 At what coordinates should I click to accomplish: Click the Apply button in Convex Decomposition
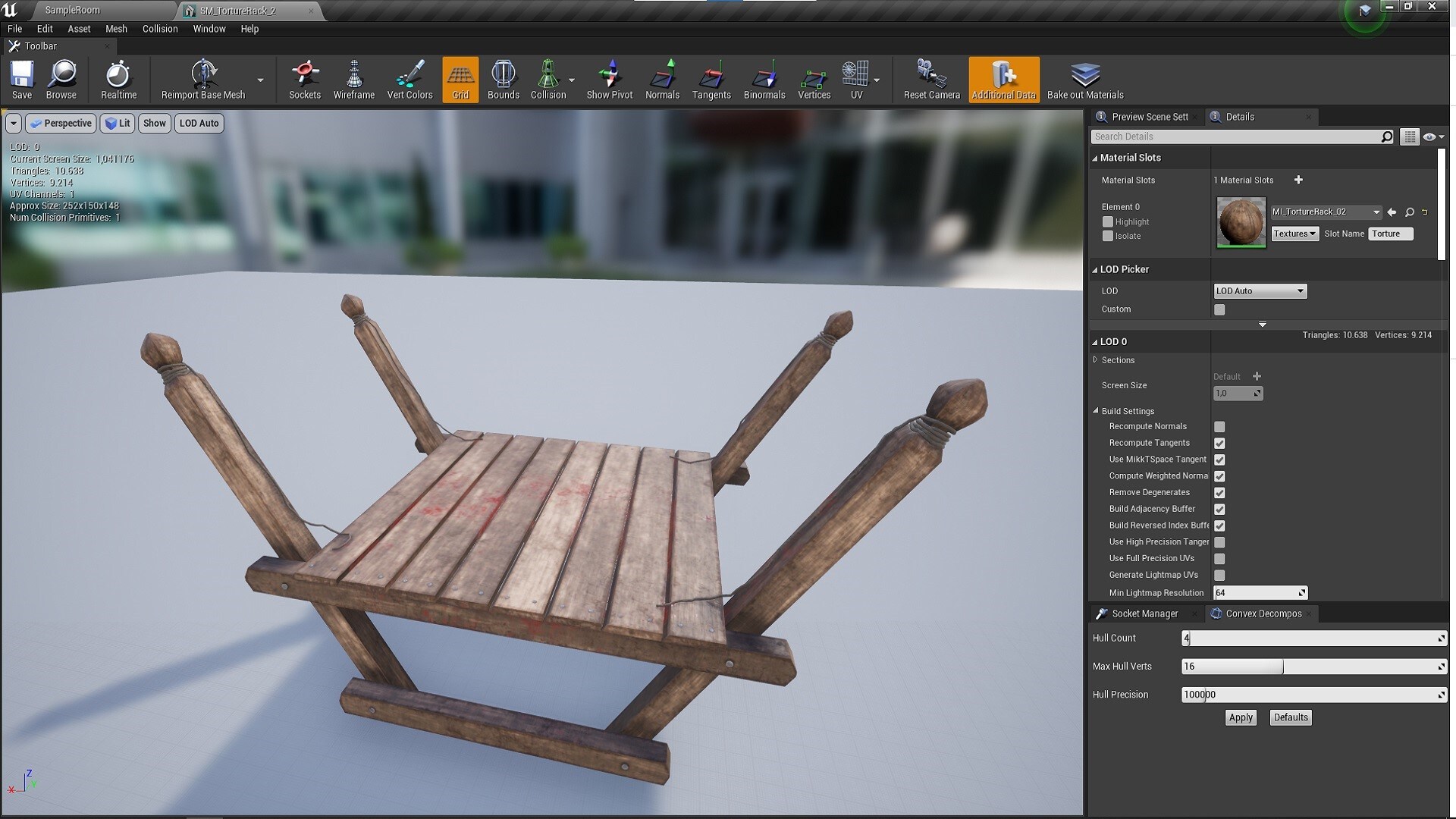[1241, 717]
